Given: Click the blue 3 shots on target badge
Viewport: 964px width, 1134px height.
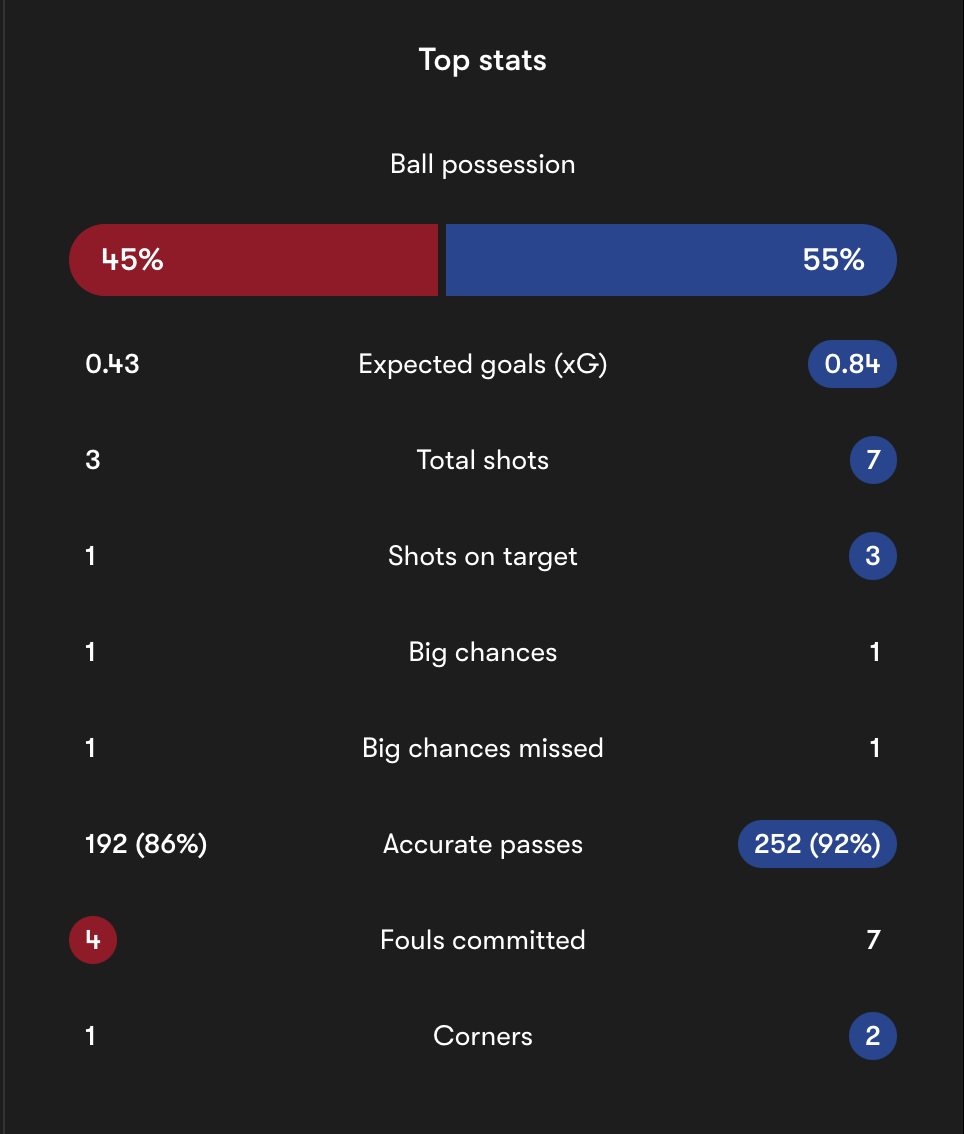Looking at the screenshot, I should [873, 556].
